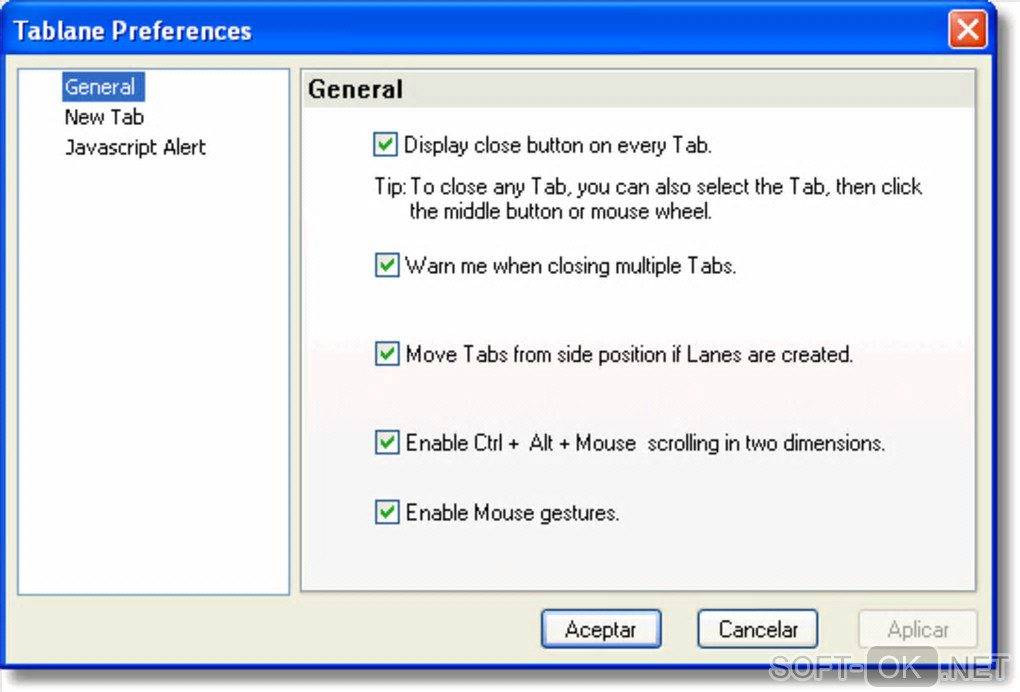Toggle the Warn me when closing multiple Tabs checkbox
This screenshot has width=1020, height=692.
pos(387,266)
